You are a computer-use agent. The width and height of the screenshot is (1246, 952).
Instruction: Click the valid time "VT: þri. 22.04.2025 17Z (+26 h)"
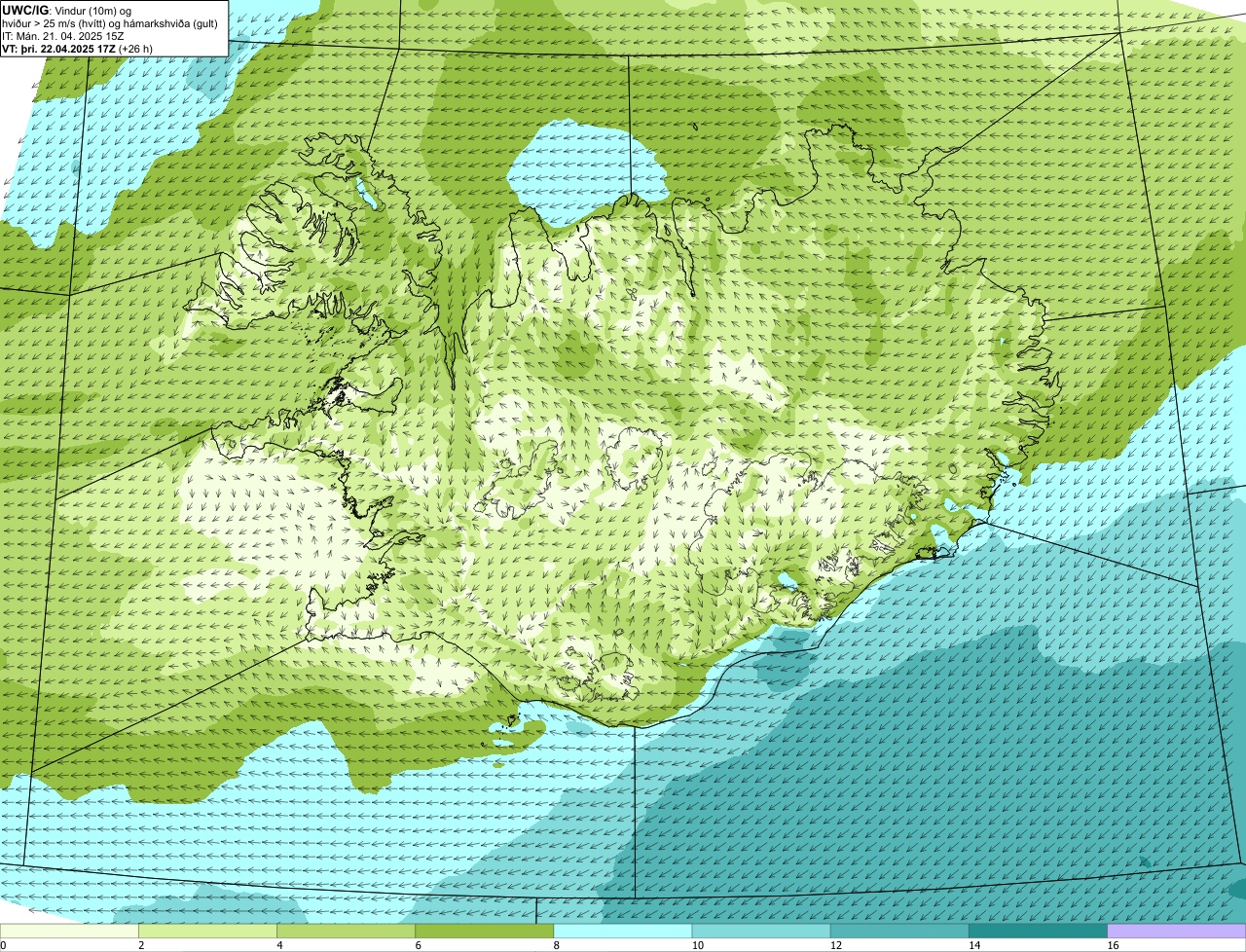[x=78, y=49]
